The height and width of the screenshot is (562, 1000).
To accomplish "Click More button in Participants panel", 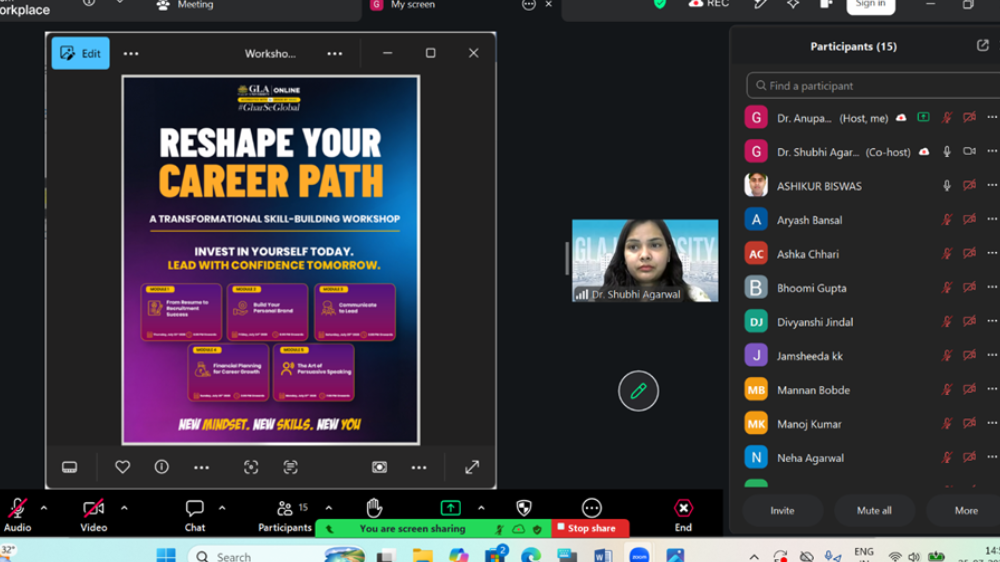I will click(x=966, y=510).
